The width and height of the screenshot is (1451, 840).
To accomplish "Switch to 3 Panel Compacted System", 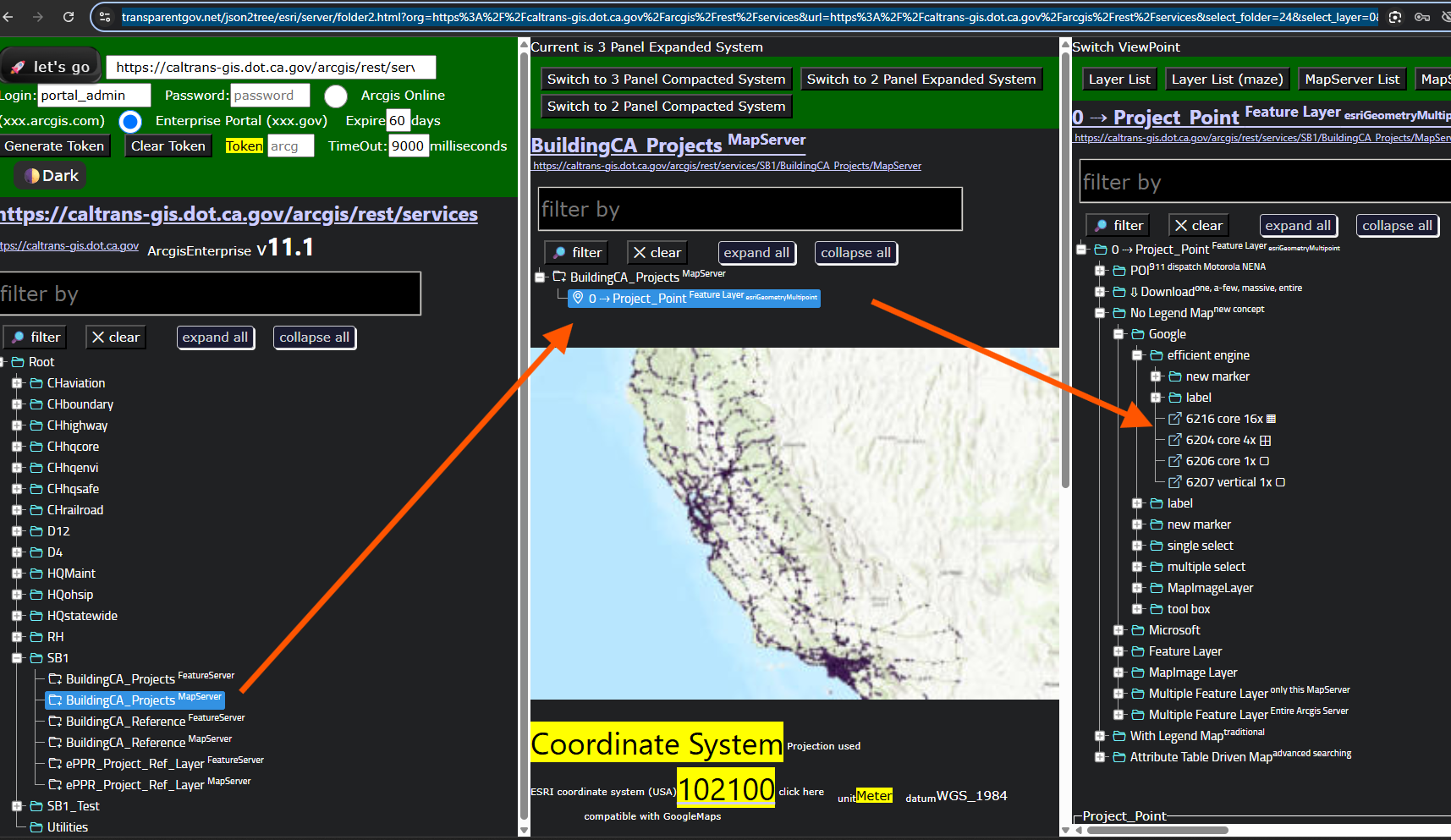I will tap(666, 80).
